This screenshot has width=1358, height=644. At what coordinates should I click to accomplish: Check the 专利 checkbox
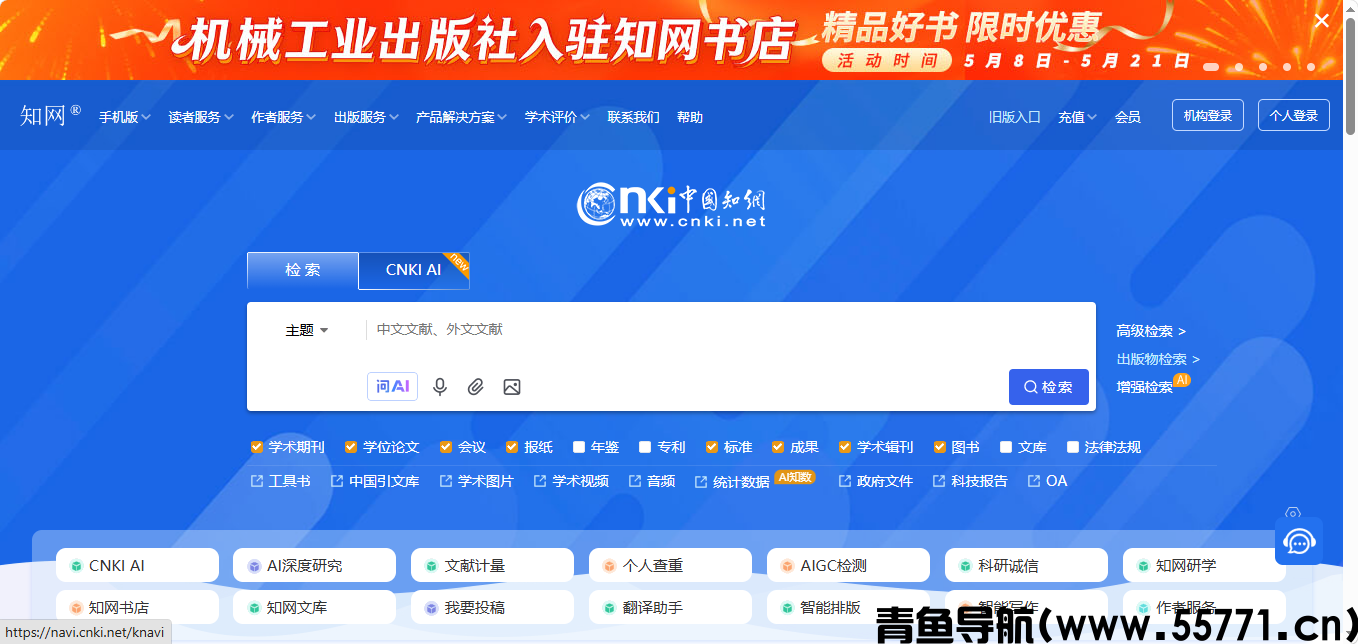[x=645, y=447]
